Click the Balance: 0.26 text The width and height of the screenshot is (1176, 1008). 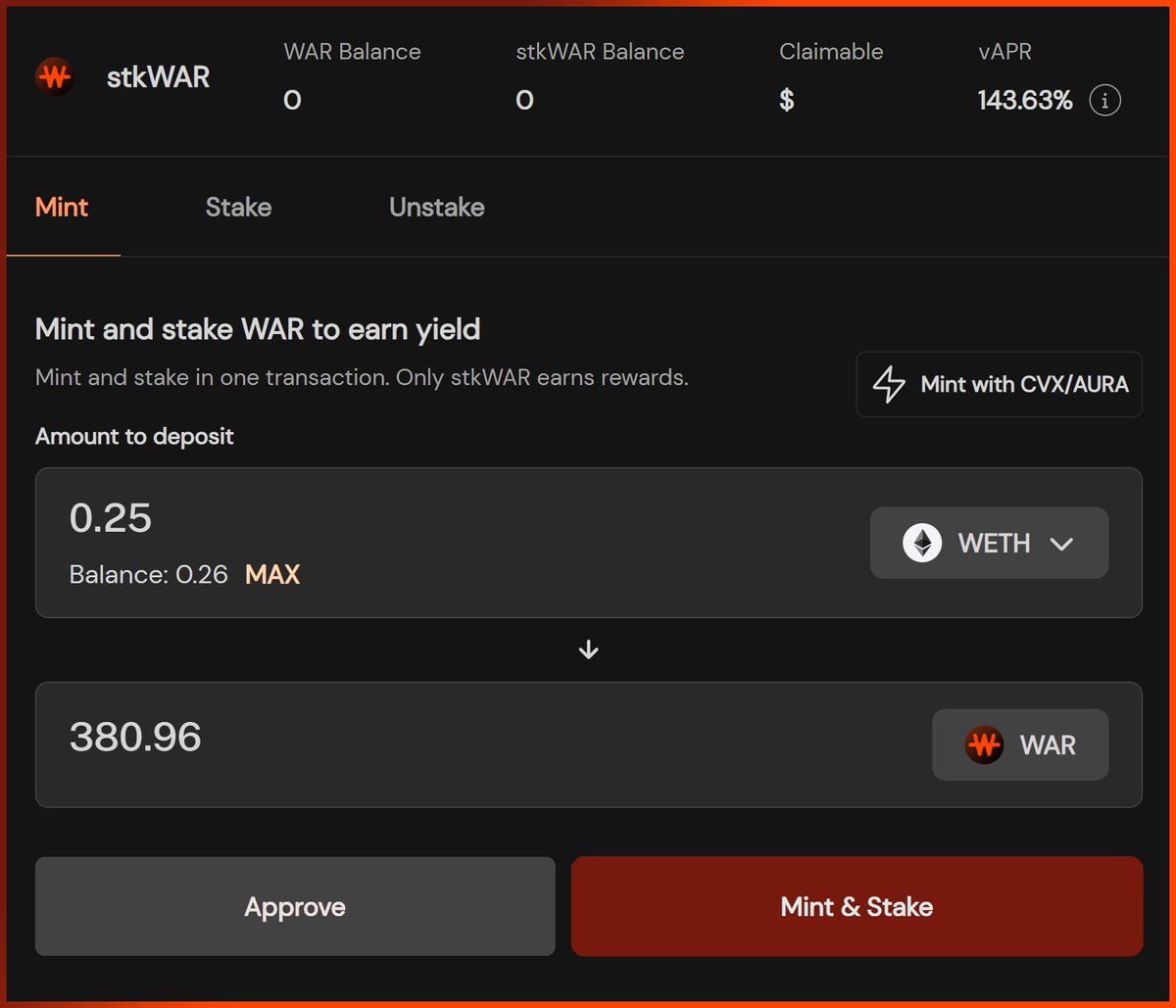pyautogui.click(x=149, y=574)
